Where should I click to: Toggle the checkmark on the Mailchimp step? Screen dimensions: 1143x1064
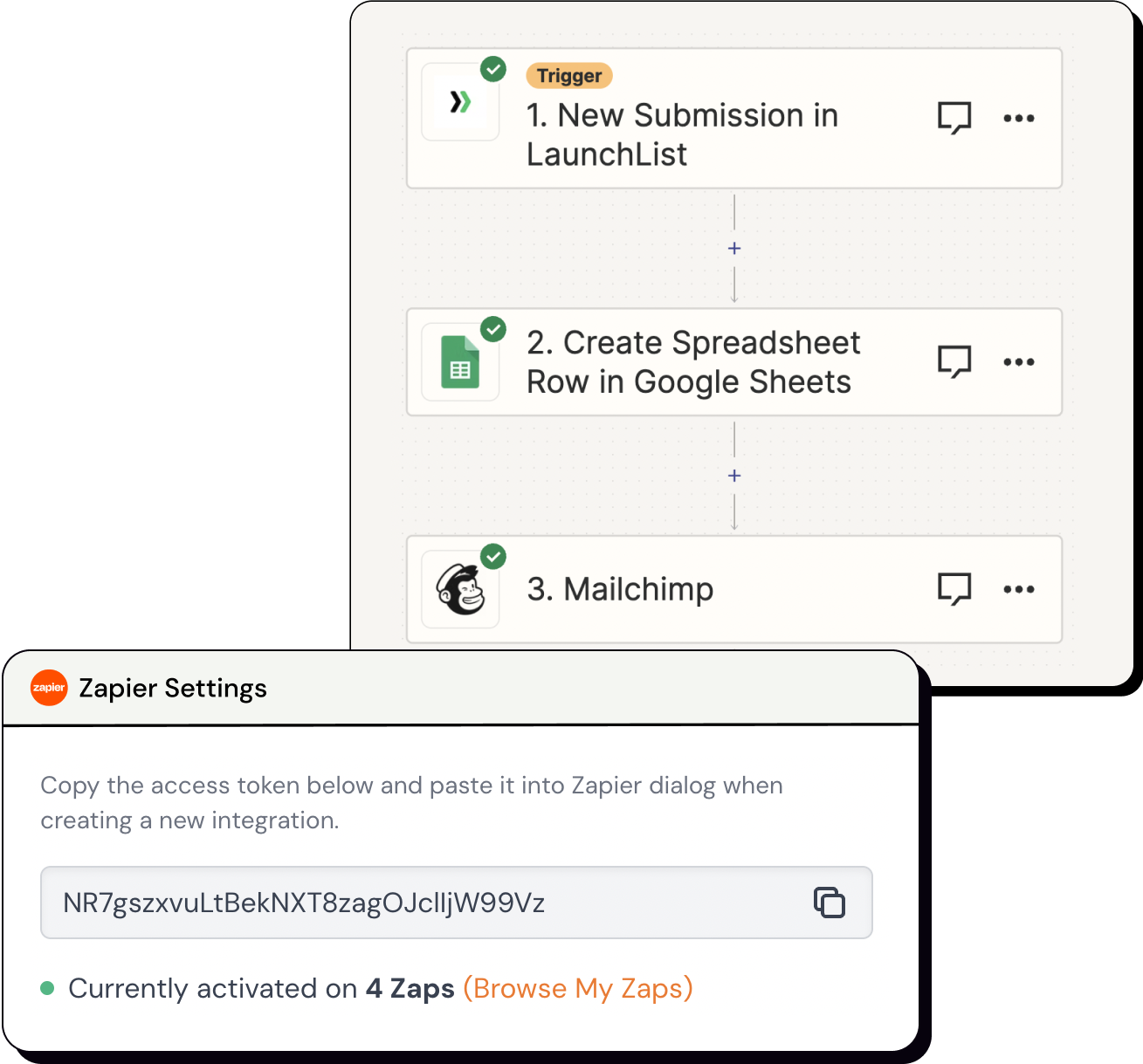[x=493, y=556]
